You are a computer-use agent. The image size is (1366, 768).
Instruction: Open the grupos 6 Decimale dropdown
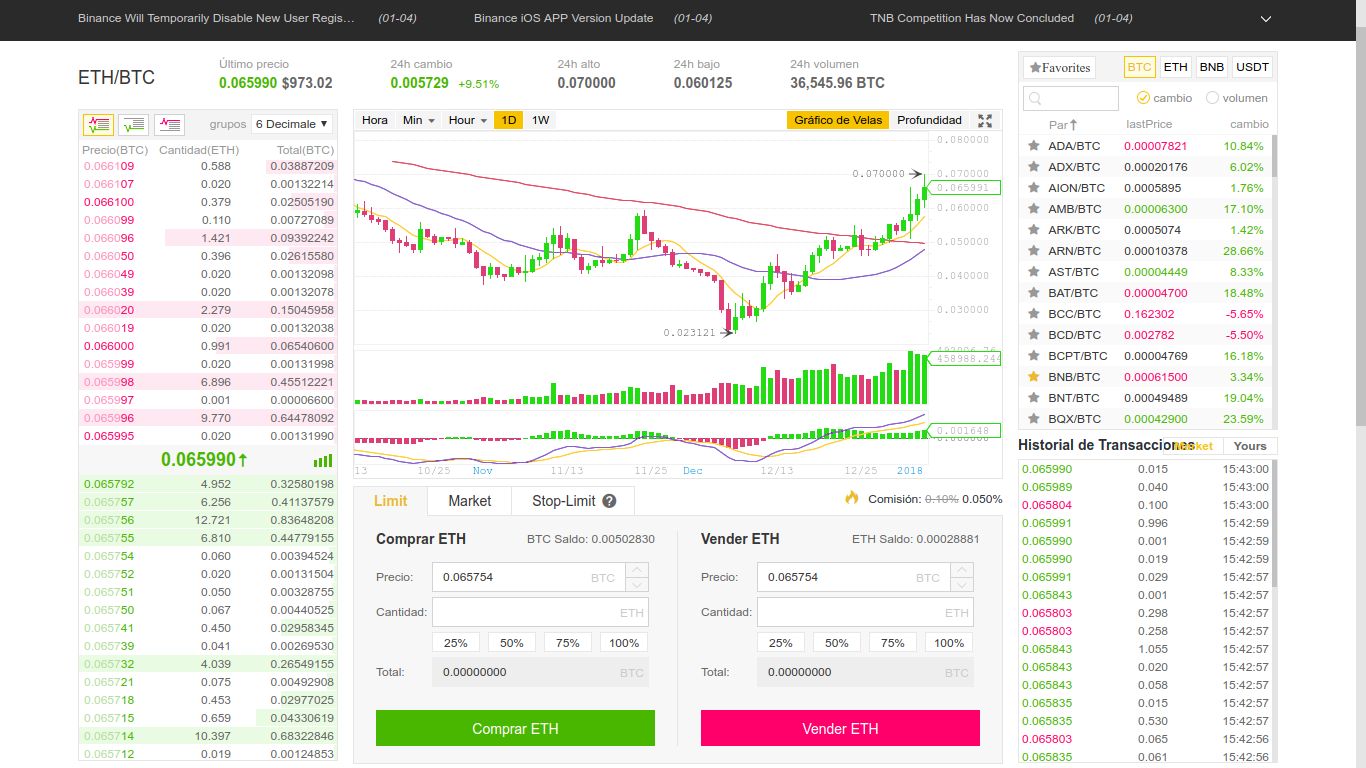[x=291, y=124]
